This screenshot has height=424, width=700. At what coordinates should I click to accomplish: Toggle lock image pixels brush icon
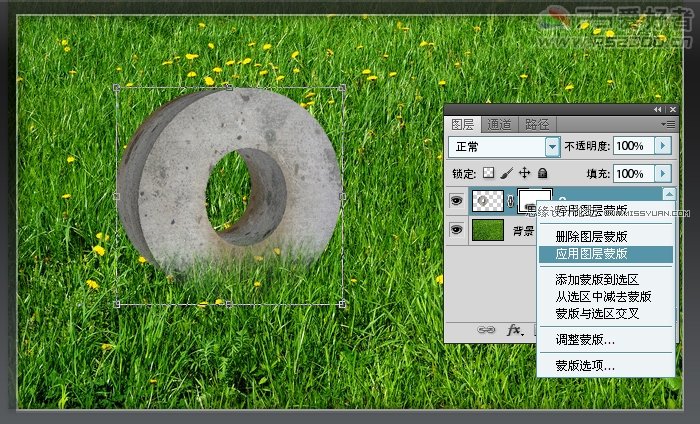click(507, 173)
